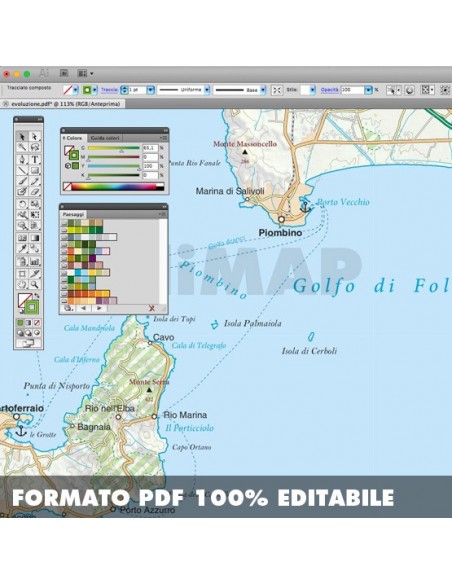The height and width of the screenshot is (584, 452).
Task: Switch to the Colore tab
Action: click(74, 138)
